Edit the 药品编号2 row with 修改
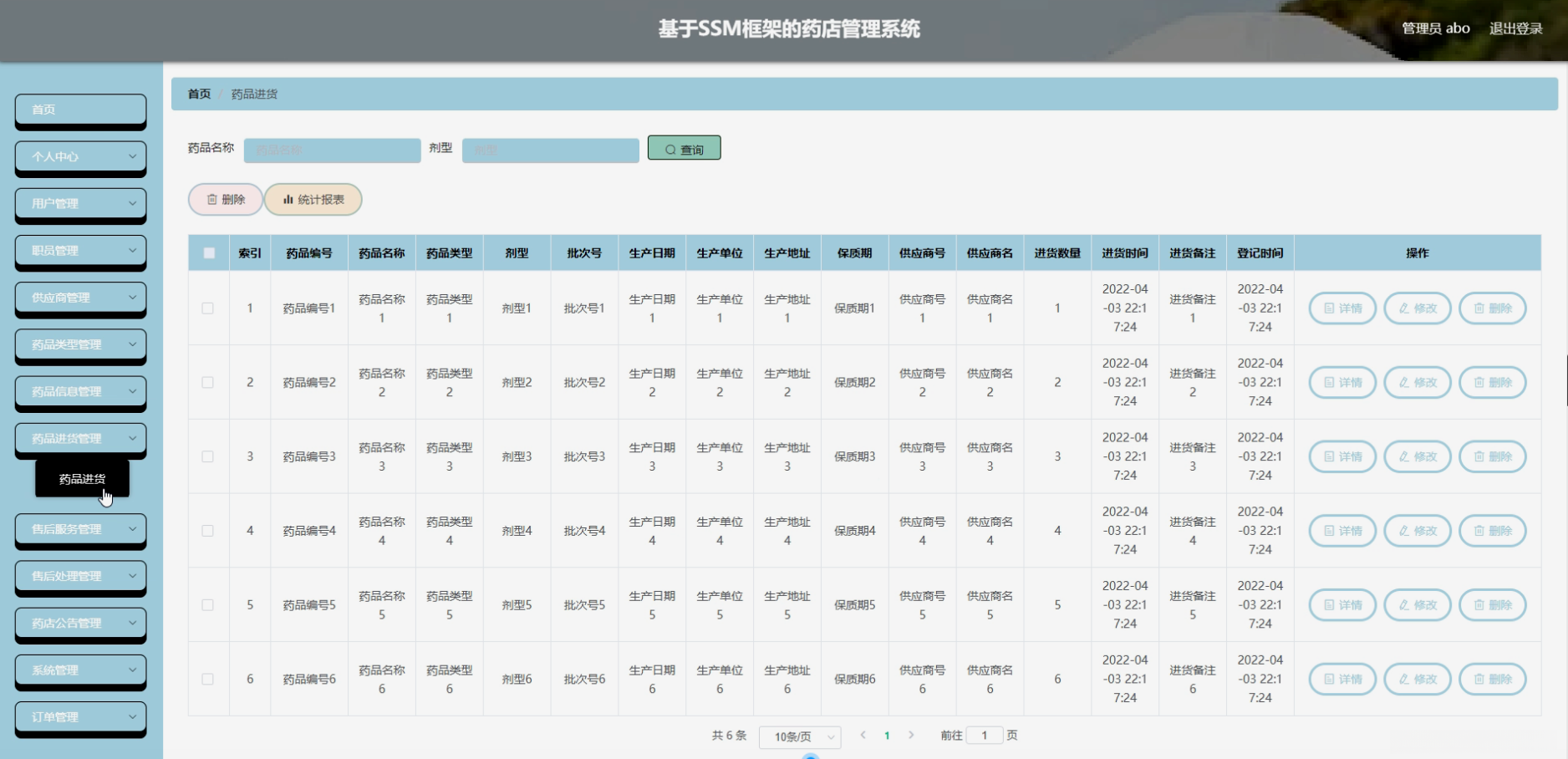The width and height of the screenshot is (1568, 759). tap(1418, 383)
